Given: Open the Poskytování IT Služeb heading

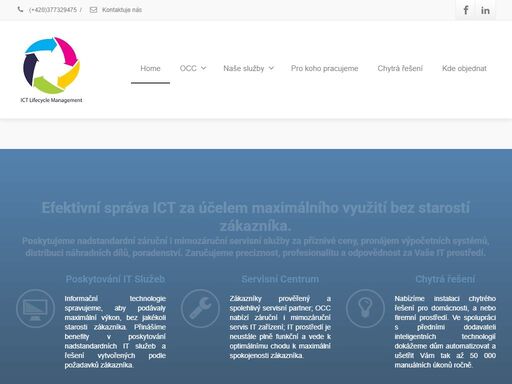Looking at the screenshot, I should (115, 279).
